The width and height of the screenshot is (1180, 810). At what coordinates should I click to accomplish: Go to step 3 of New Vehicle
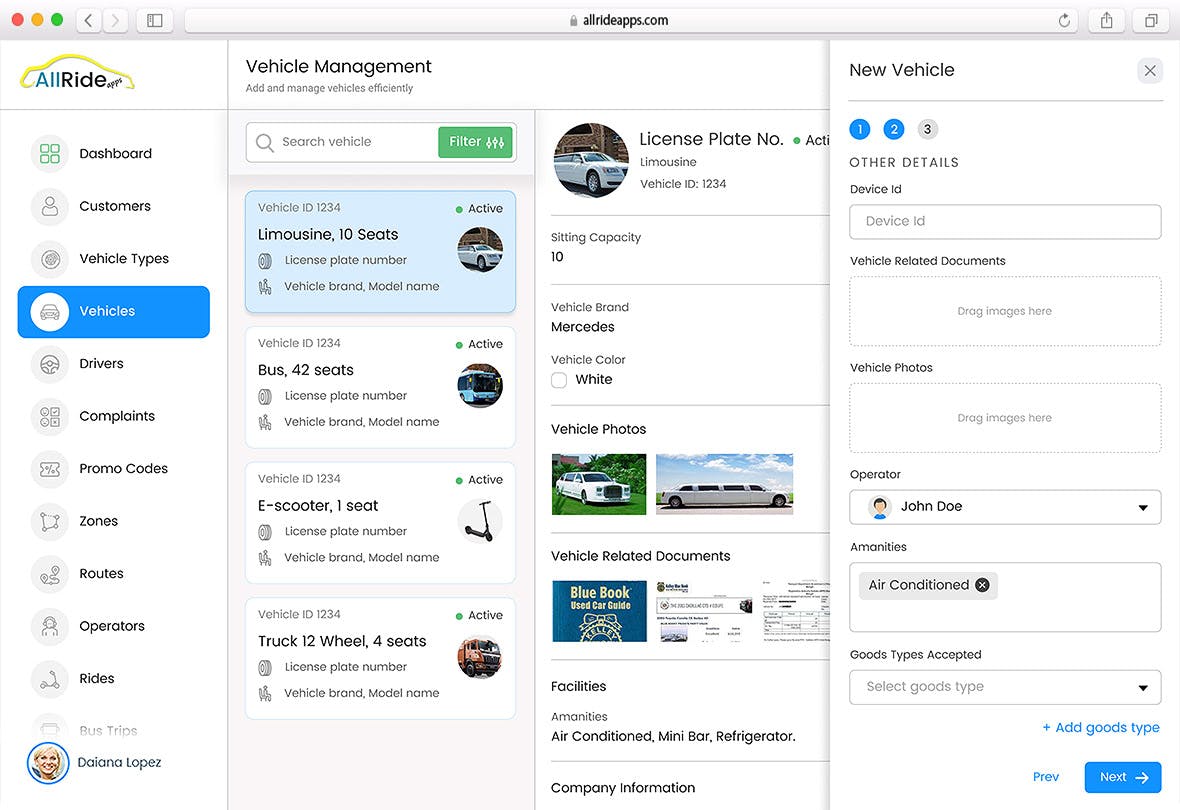[x=927, y=129]
